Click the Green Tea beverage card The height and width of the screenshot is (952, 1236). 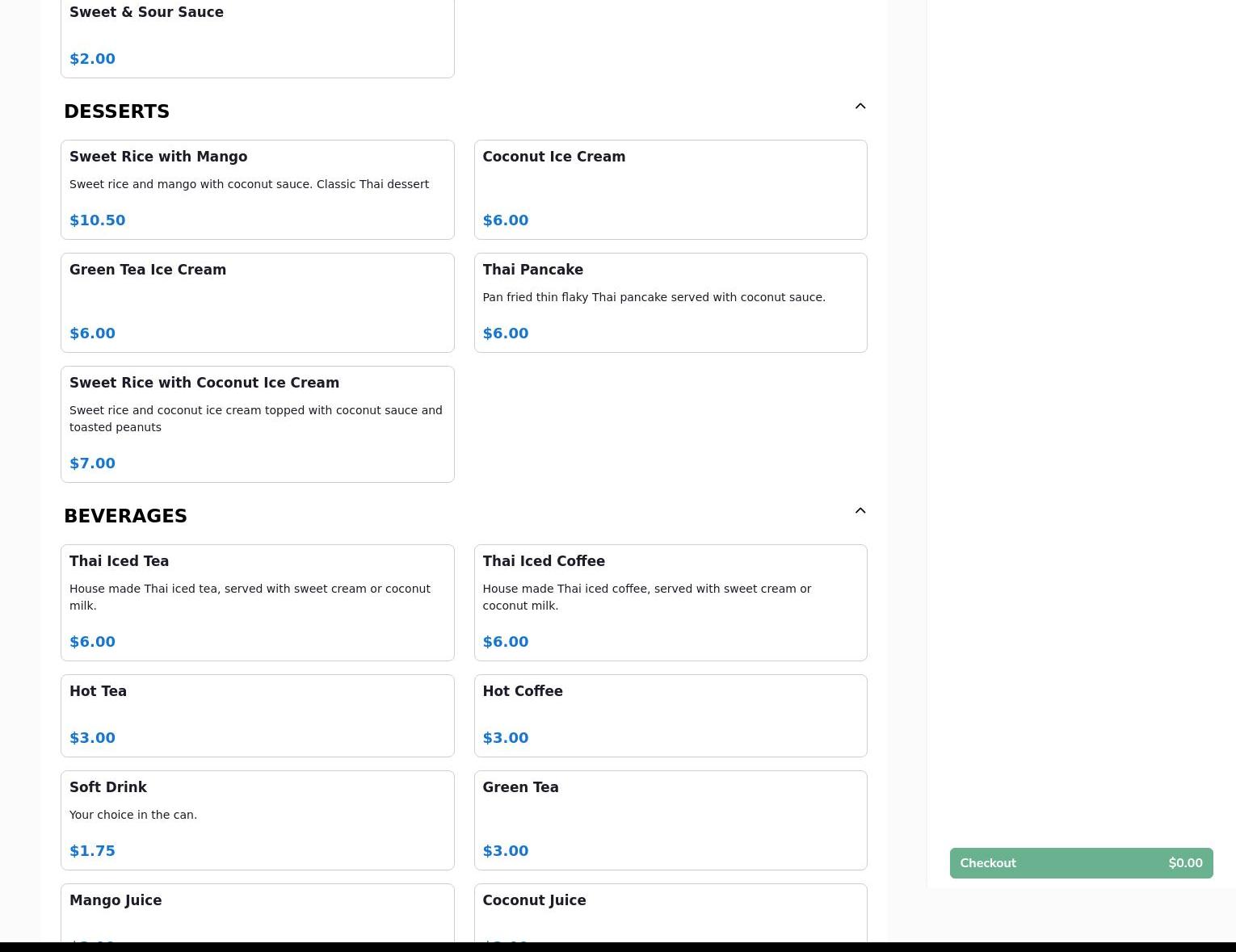[x=670, y=820]
